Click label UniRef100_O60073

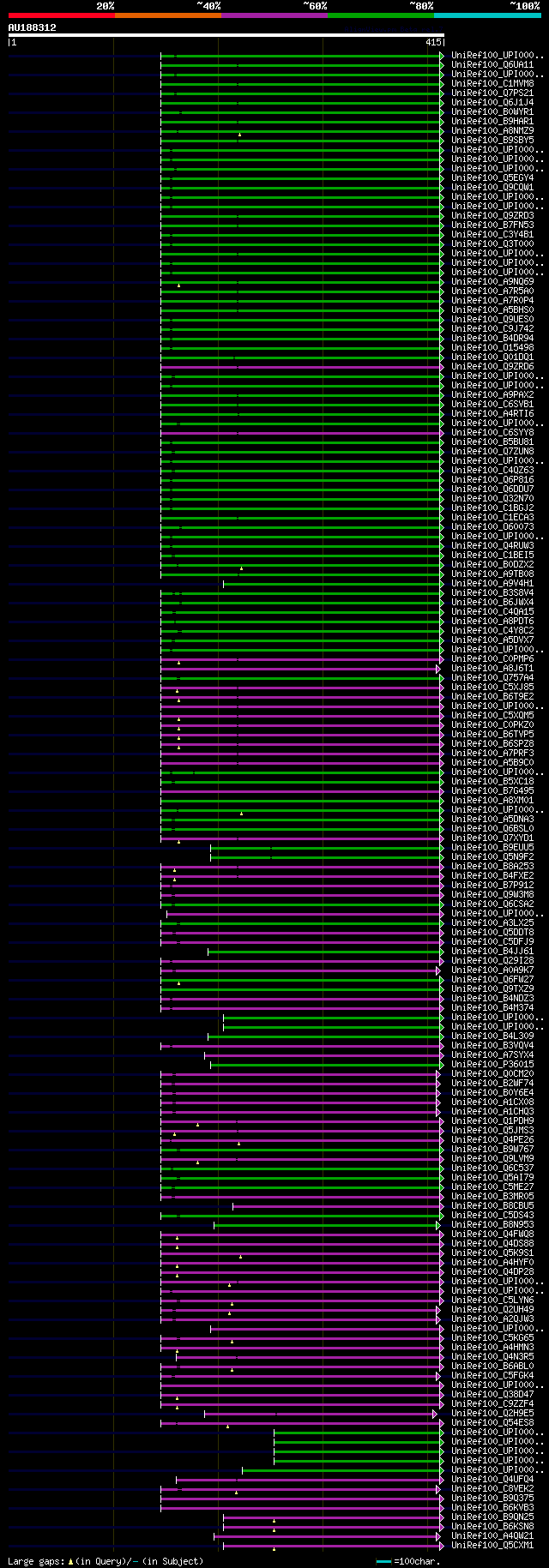click(492, 527)
